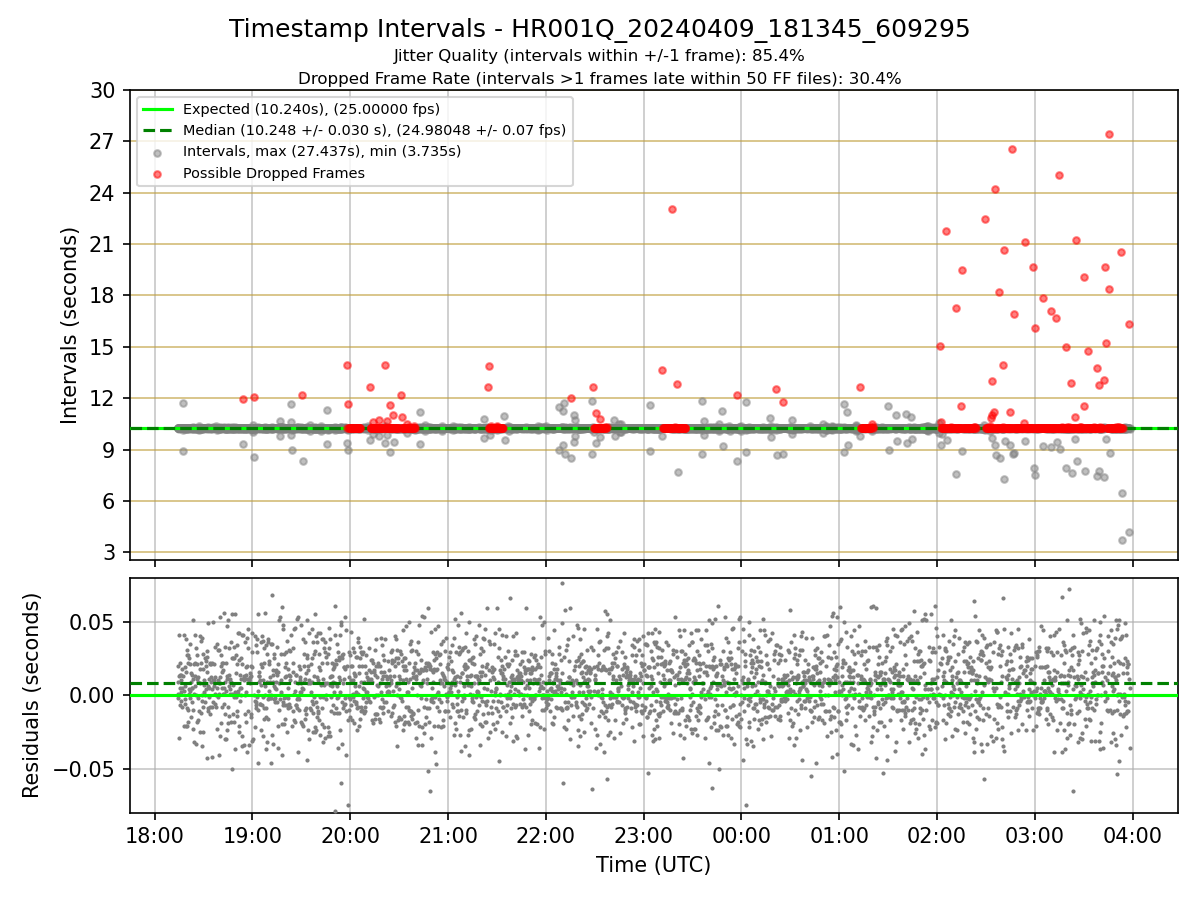Image resolution: width=1200 pixels, height=900 pixels.
Task: Click x-axis tick label '02:00'
Action: click(x=936, y=834)
